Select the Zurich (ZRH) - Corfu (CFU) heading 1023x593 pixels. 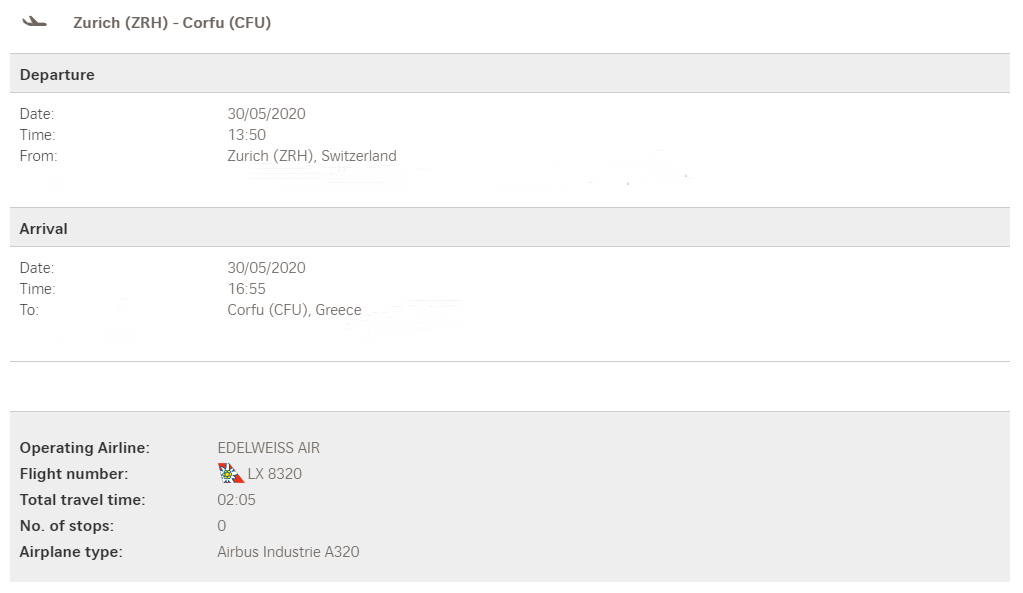point(172,22)
